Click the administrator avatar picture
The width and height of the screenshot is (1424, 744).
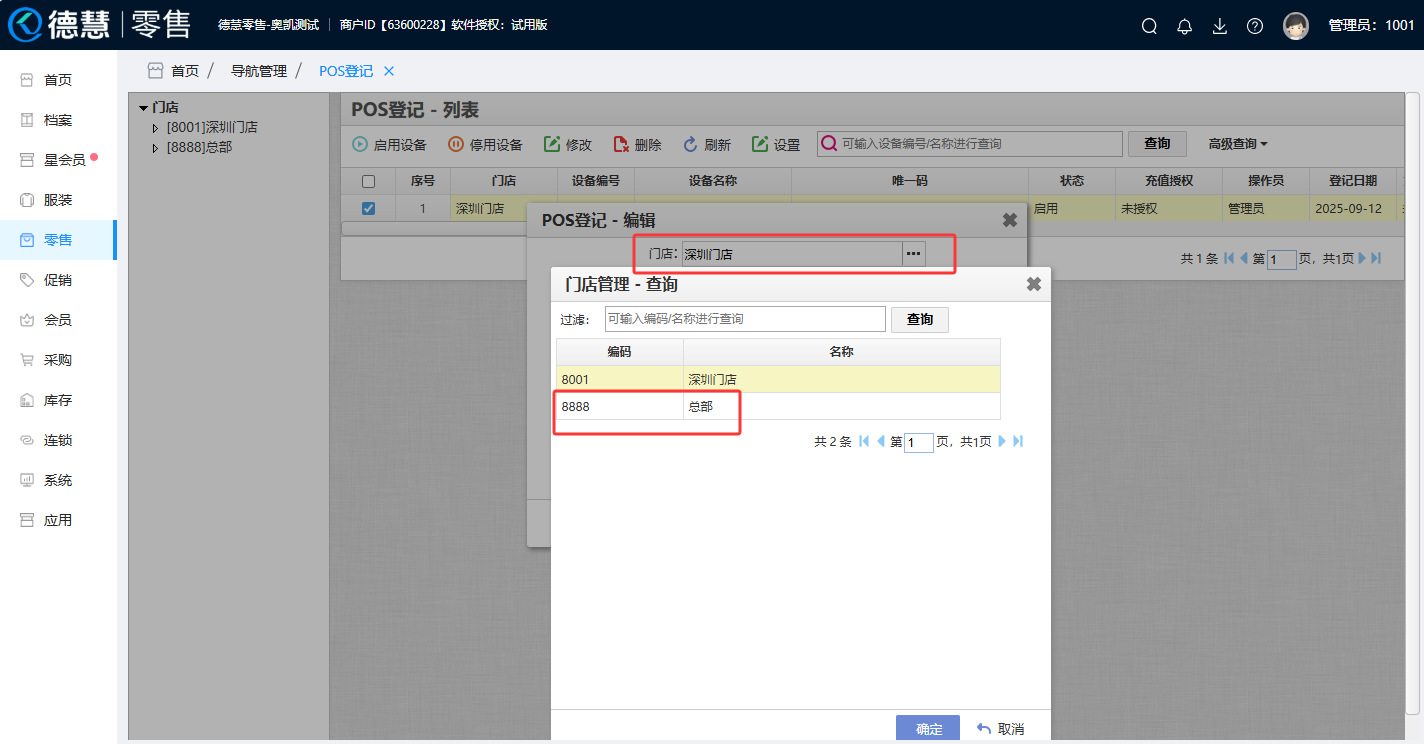click(1296, 26)
